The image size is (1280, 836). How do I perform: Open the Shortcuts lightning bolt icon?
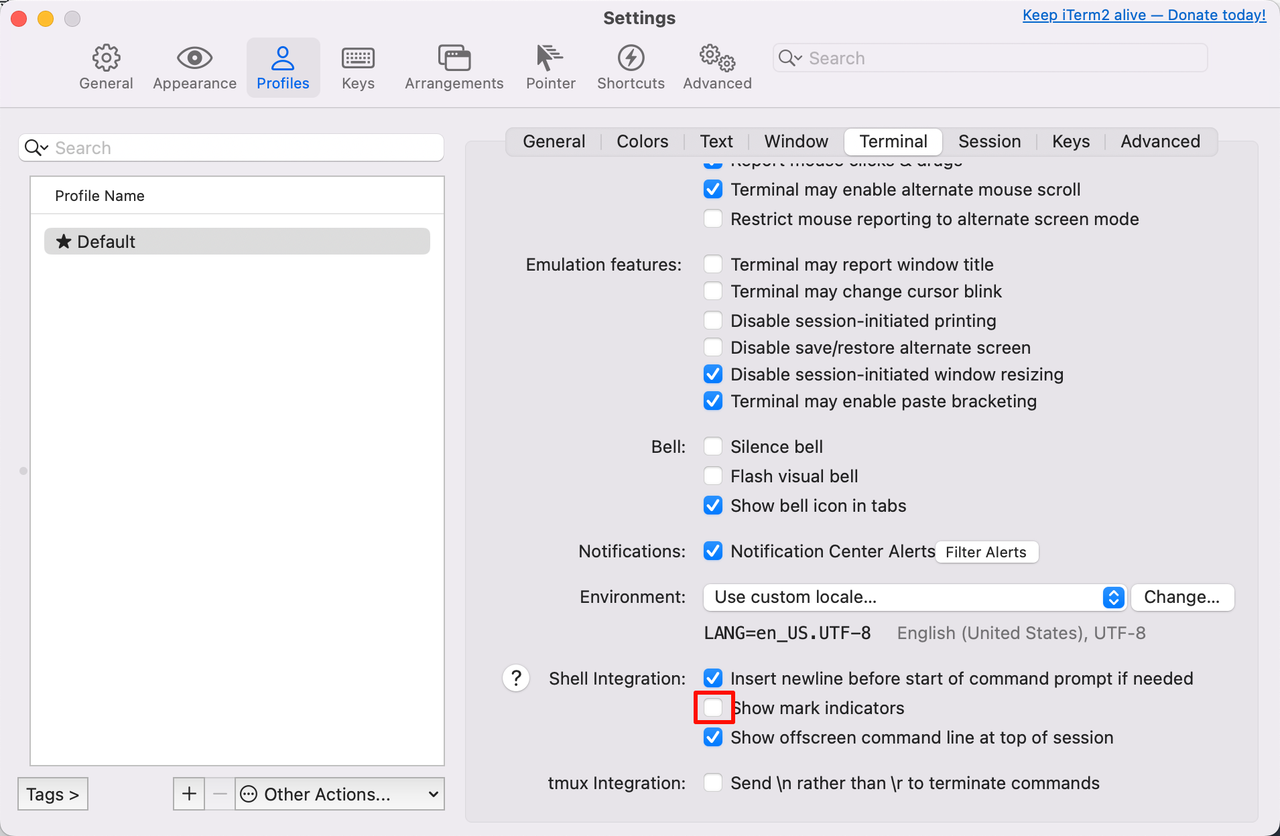tap(630, 58)
